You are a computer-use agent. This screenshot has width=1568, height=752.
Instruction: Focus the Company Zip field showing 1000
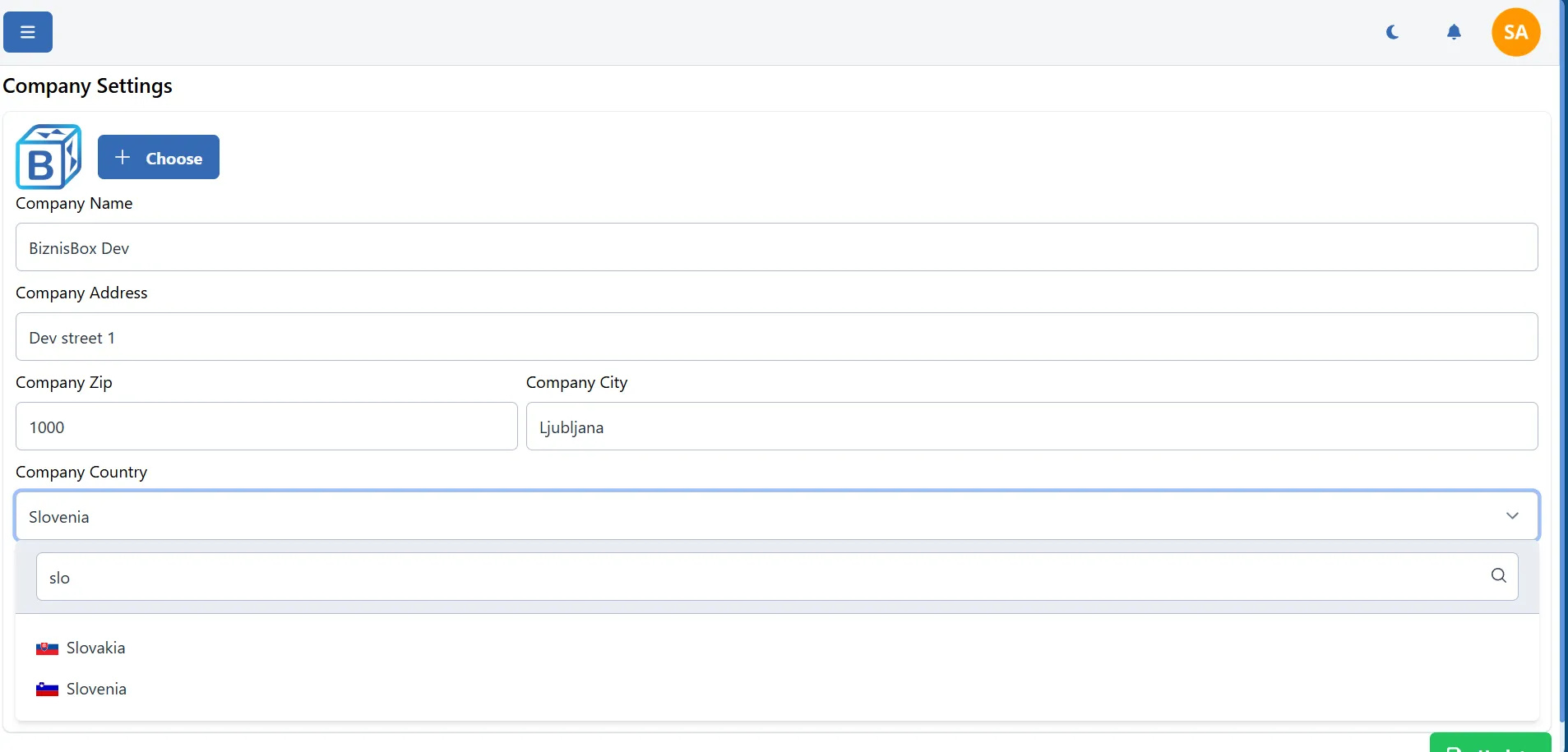266,427
